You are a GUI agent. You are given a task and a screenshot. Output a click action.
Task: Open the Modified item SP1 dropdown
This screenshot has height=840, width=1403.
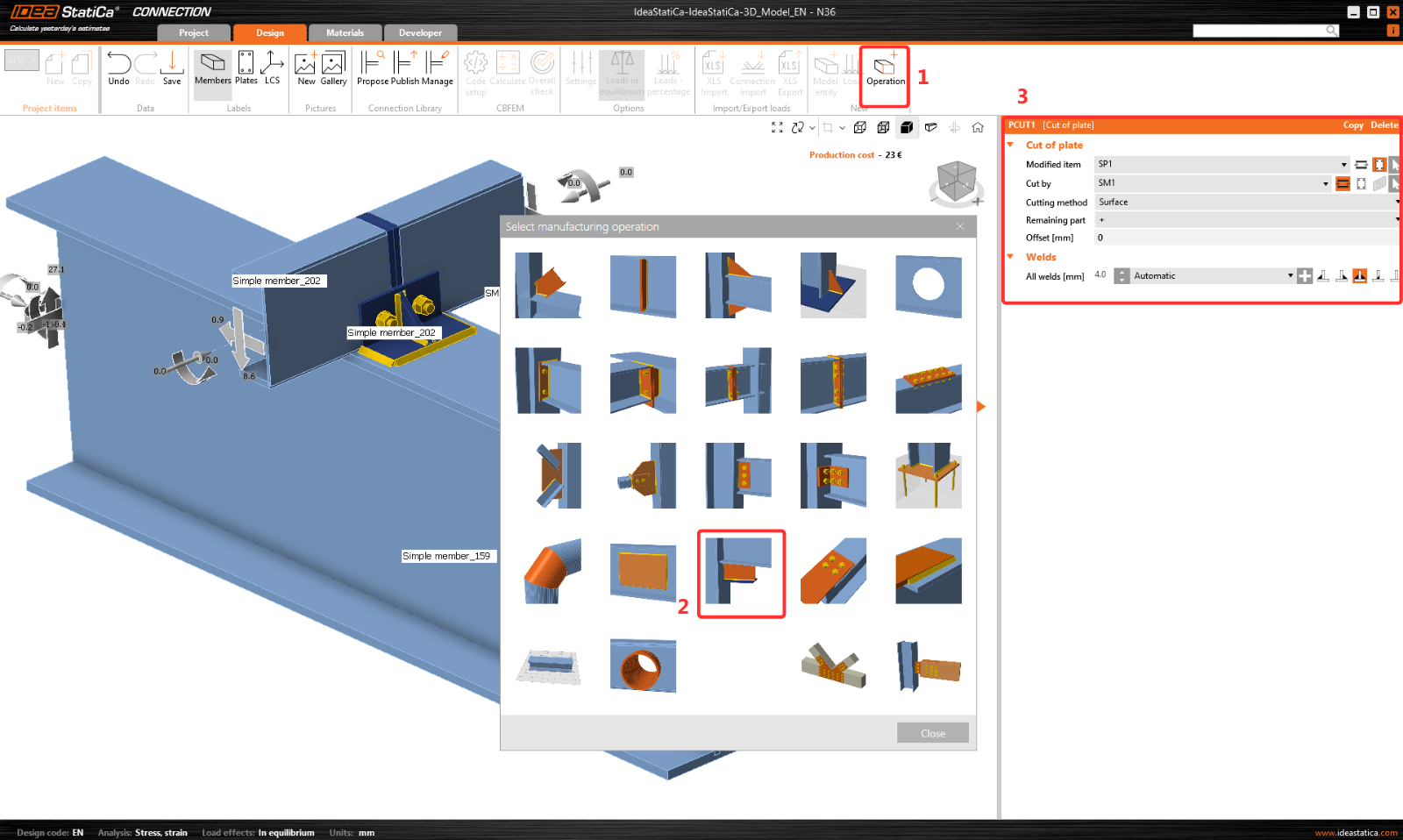[1343, 165]
